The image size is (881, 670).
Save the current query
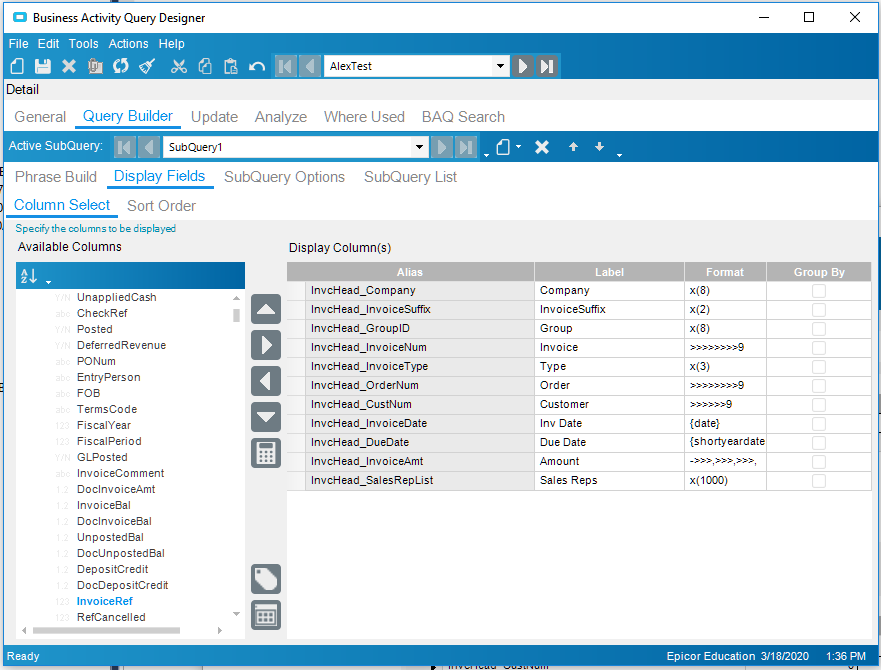pos(43,66)
